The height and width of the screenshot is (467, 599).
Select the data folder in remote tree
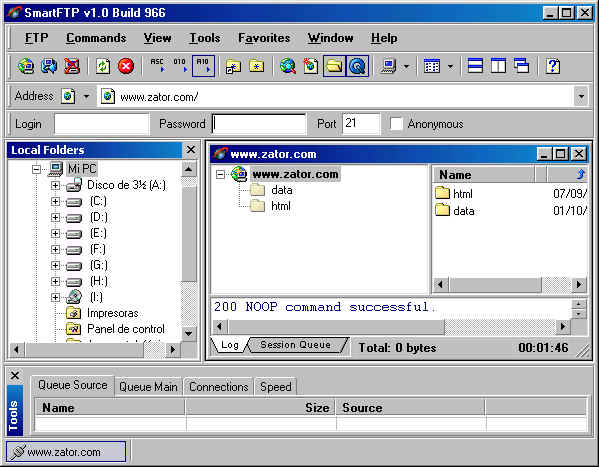tap(282, 190)
